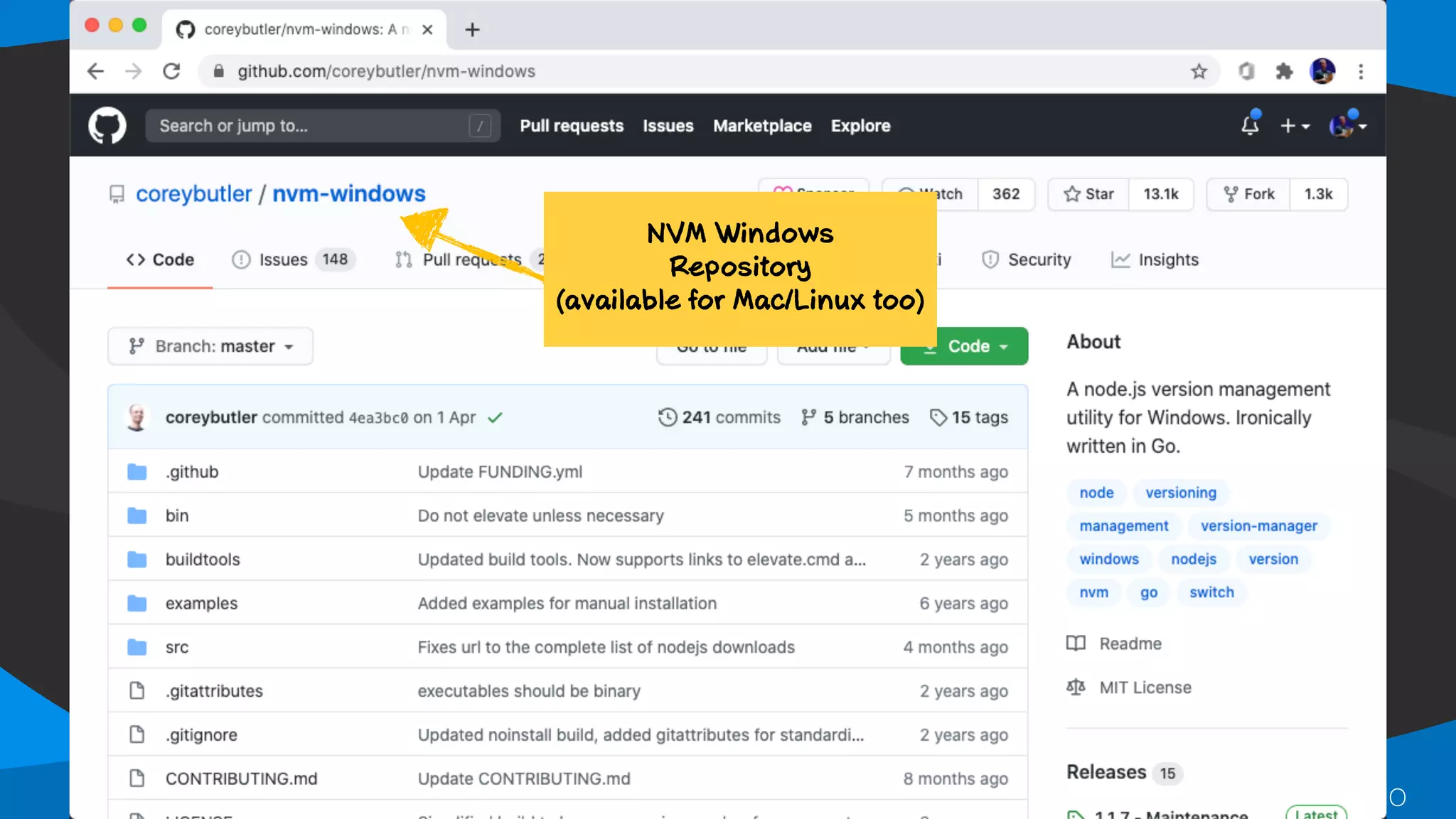Open the Chrome three-dot menu

(1361, 71)
